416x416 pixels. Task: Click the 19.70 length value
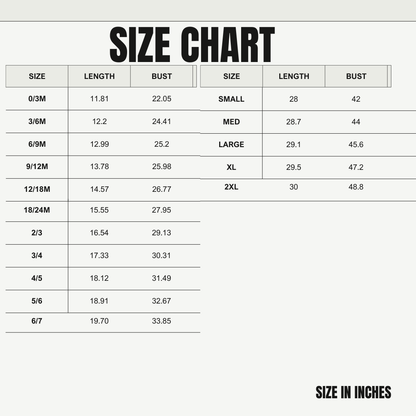pyautogui.click(x=99, y=321)
